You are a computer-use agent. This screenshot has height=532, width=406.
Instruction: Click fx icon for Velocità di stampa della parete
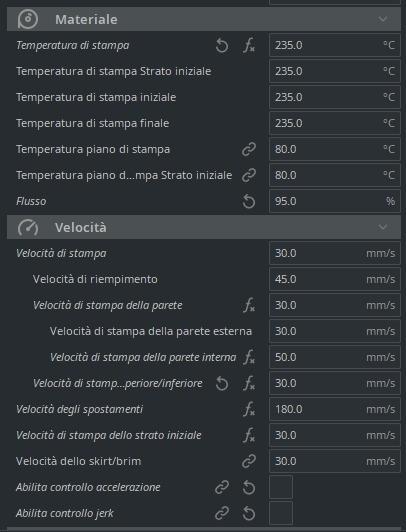(x=249, y=305)
